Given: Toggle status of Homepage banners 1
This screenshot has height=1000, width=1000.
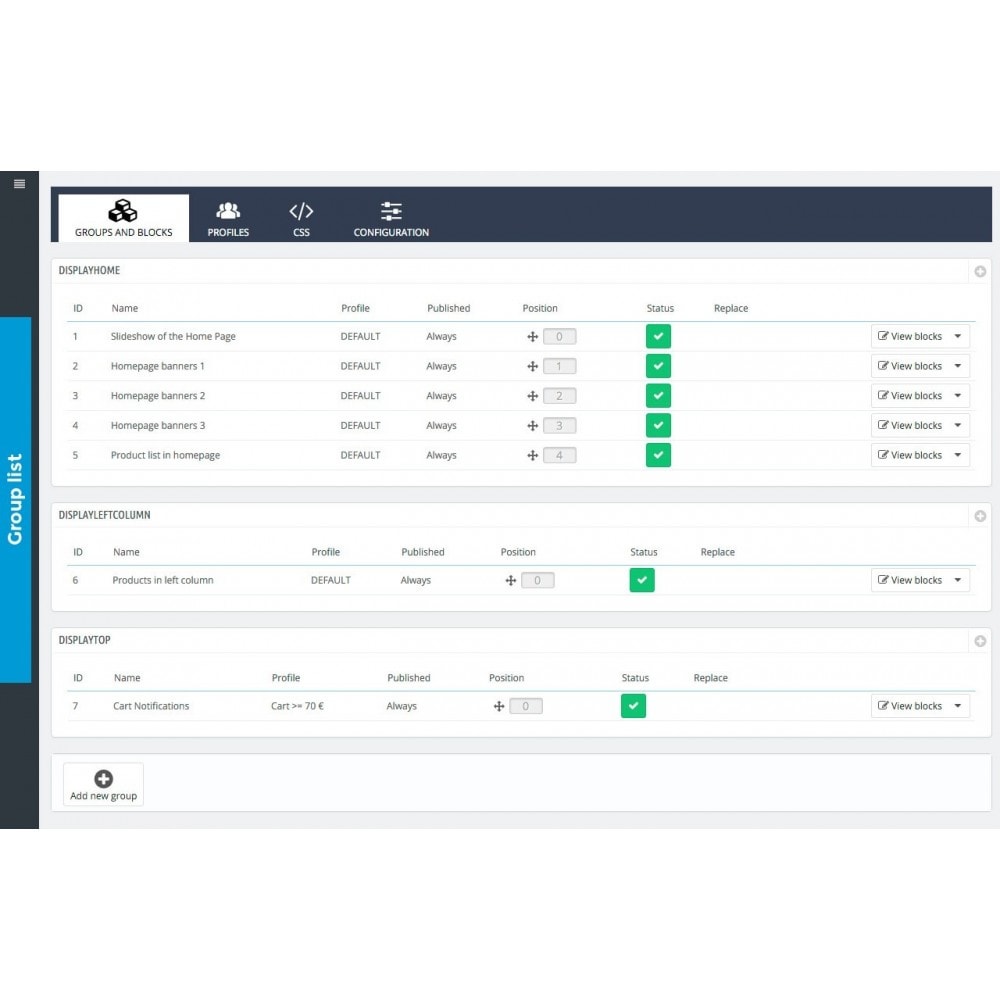Looking at the screenshot, I should [658, 366].
